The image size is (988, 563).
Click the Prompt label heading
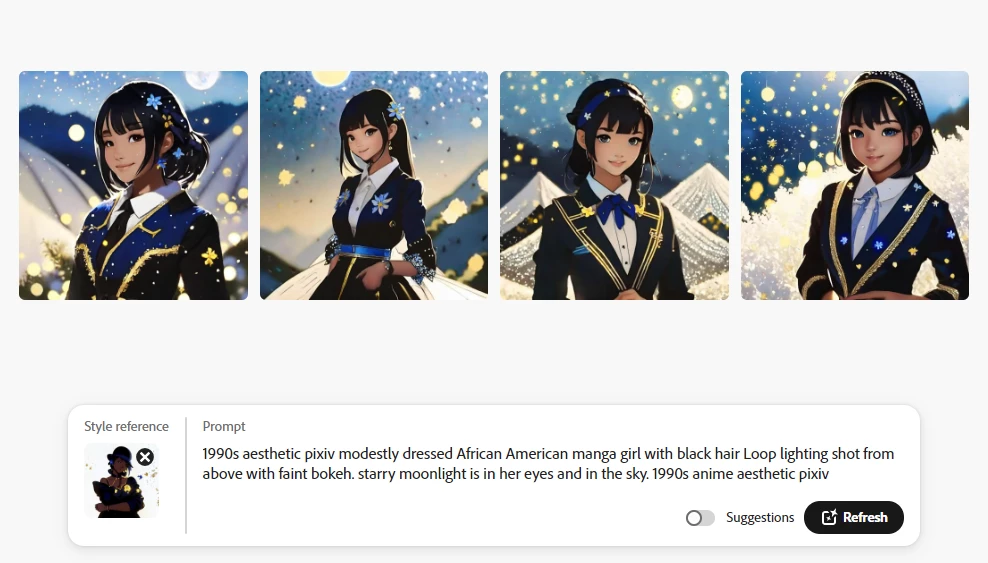pyautogui.click(x=224, y=426)
